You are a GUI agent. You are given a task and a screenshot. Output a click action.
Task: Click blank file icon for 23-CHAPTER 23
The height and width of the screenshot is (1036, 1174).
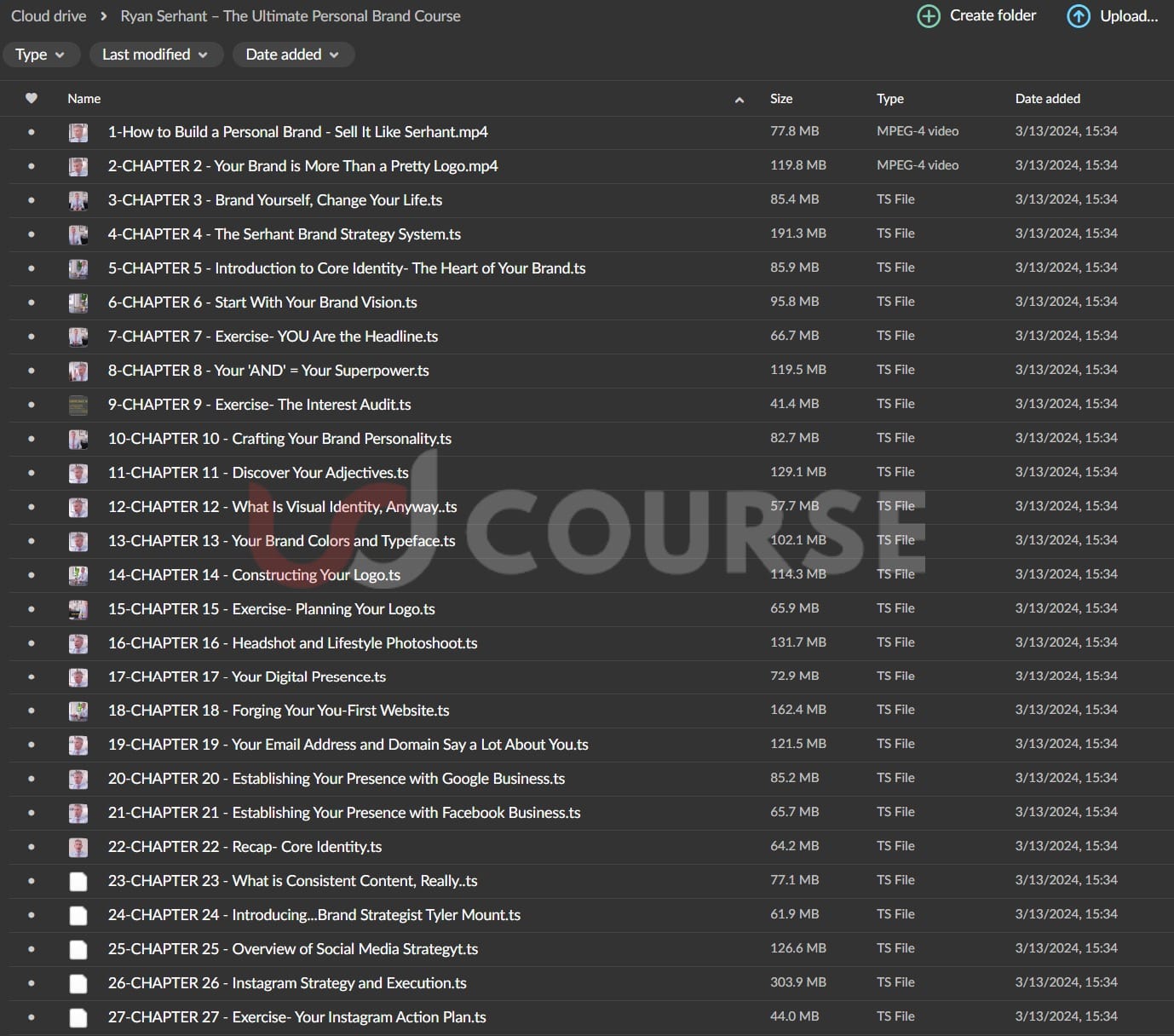(78, 881)
